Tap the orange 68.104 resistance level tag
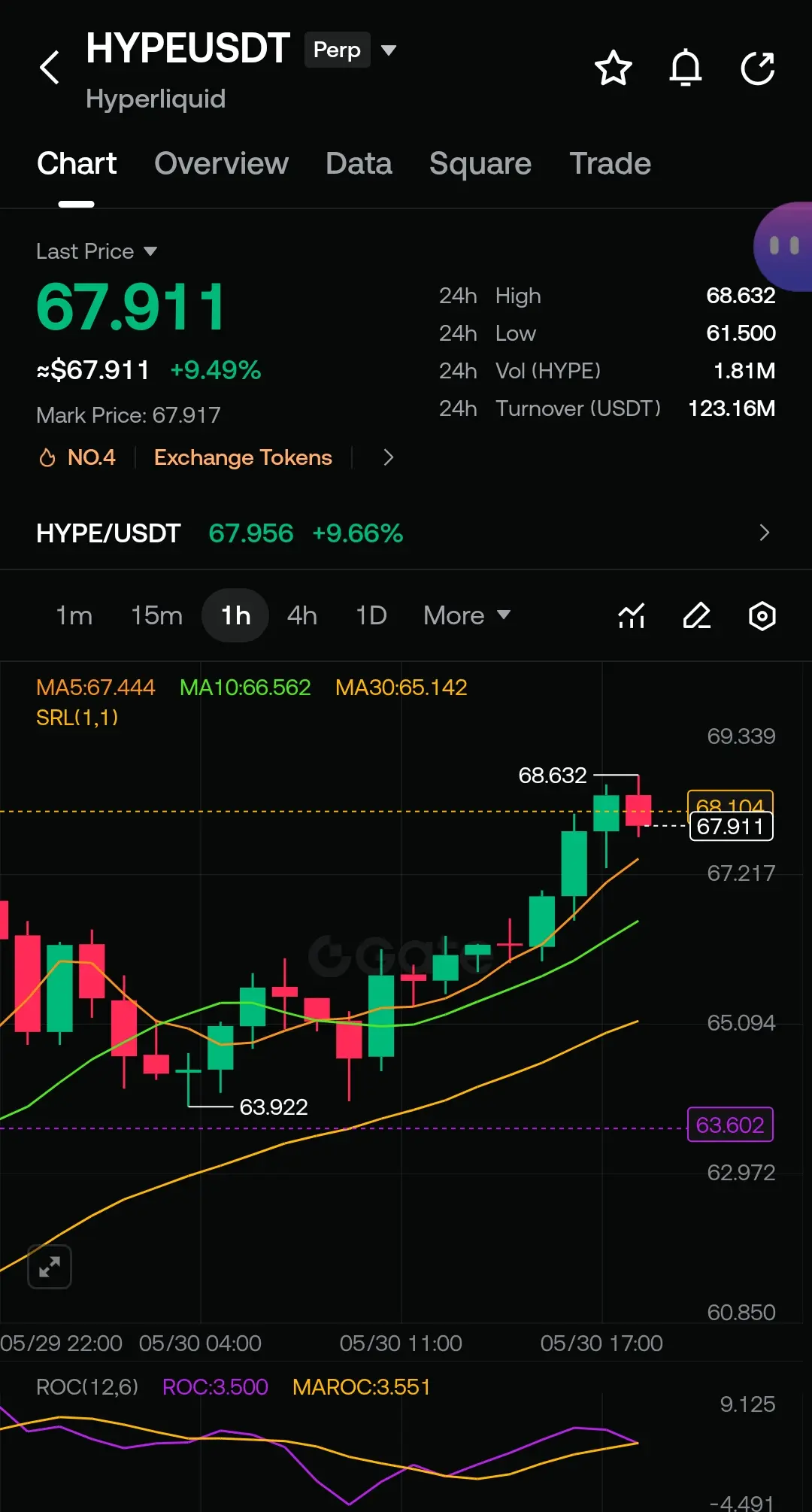The height and width of the screenshot is (1512, 812). [x=730, y=802]
